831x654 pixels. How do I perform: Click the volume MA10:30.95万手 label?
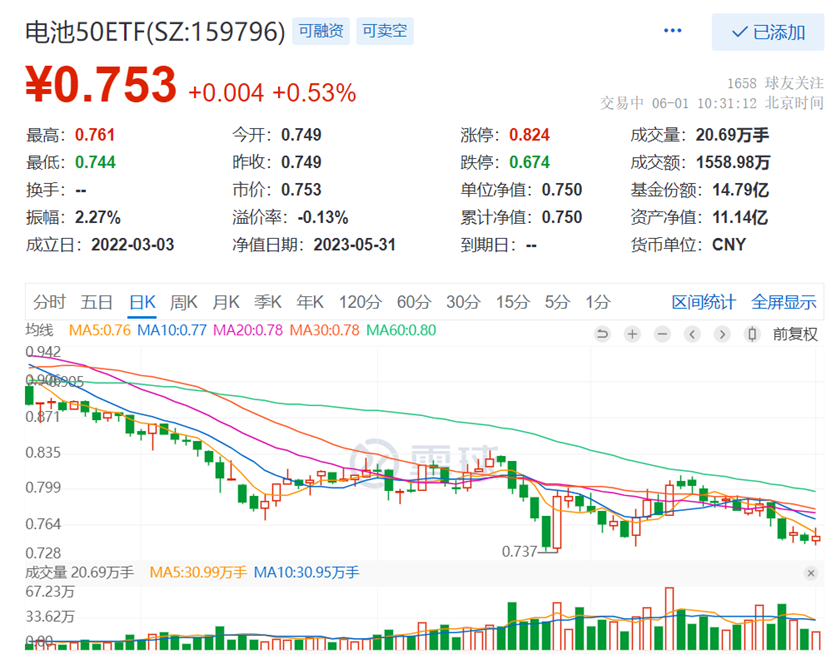pyautogui.click(x=306, y=572)
